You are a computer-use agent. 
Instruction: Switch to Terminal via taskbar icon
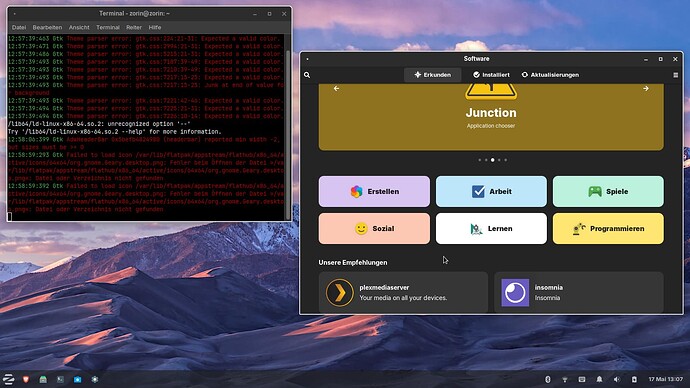pos(60,379)
